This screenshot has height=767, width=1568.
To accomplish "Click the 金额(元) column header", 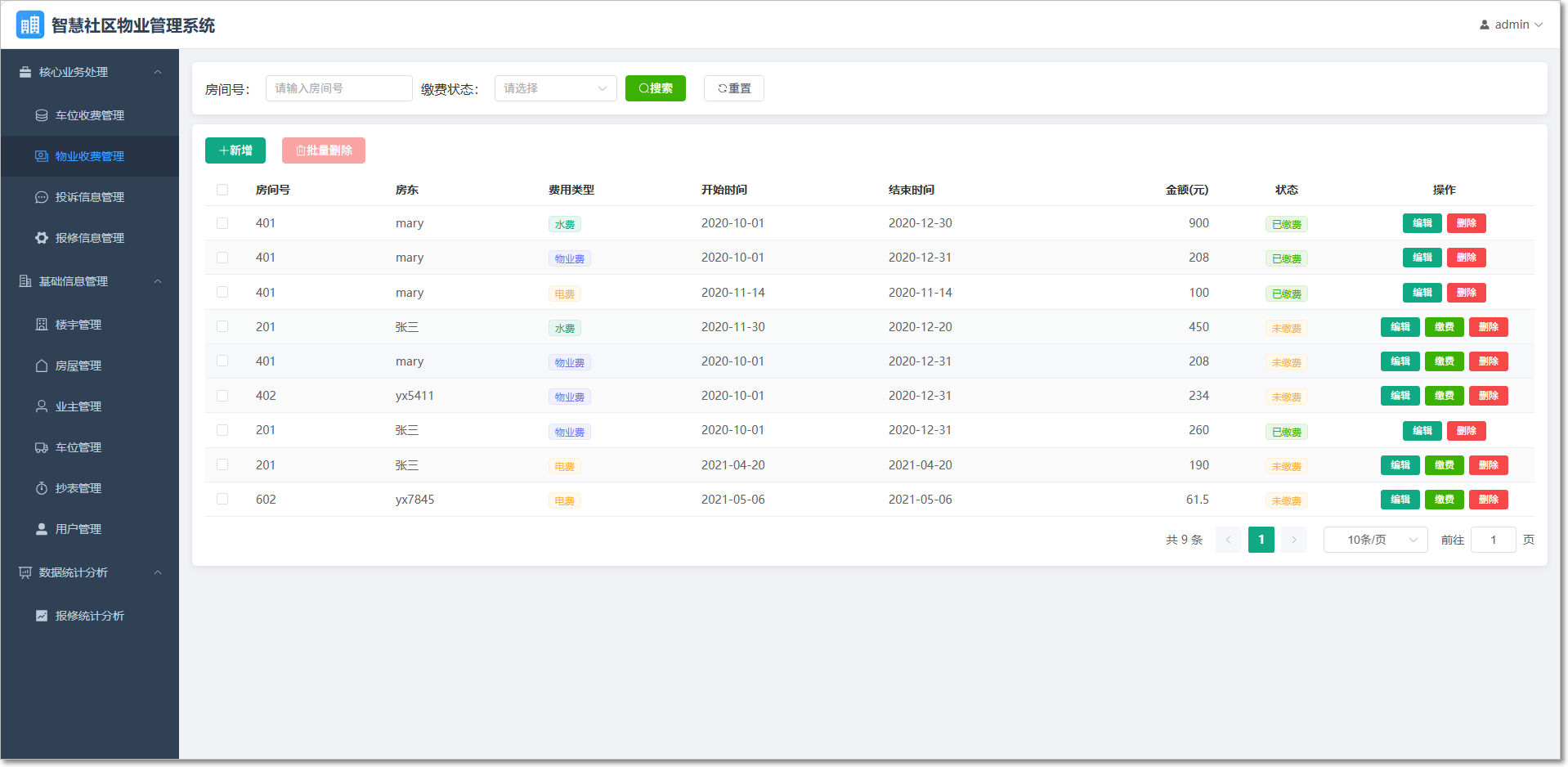I will 1187,190.
